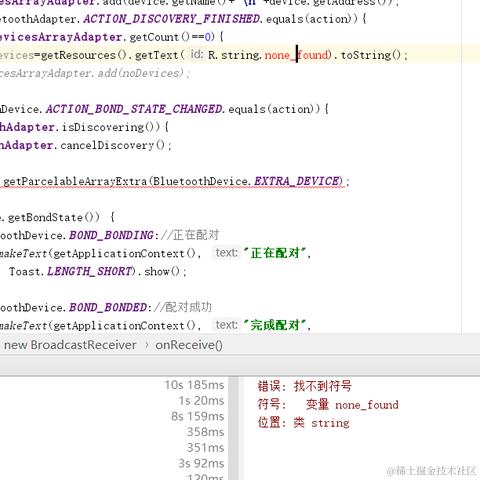480x480 pixels.
Task: Click the '符号: 变量 none_found' error line
Action: pyautogui.click(x=328, y=405)
